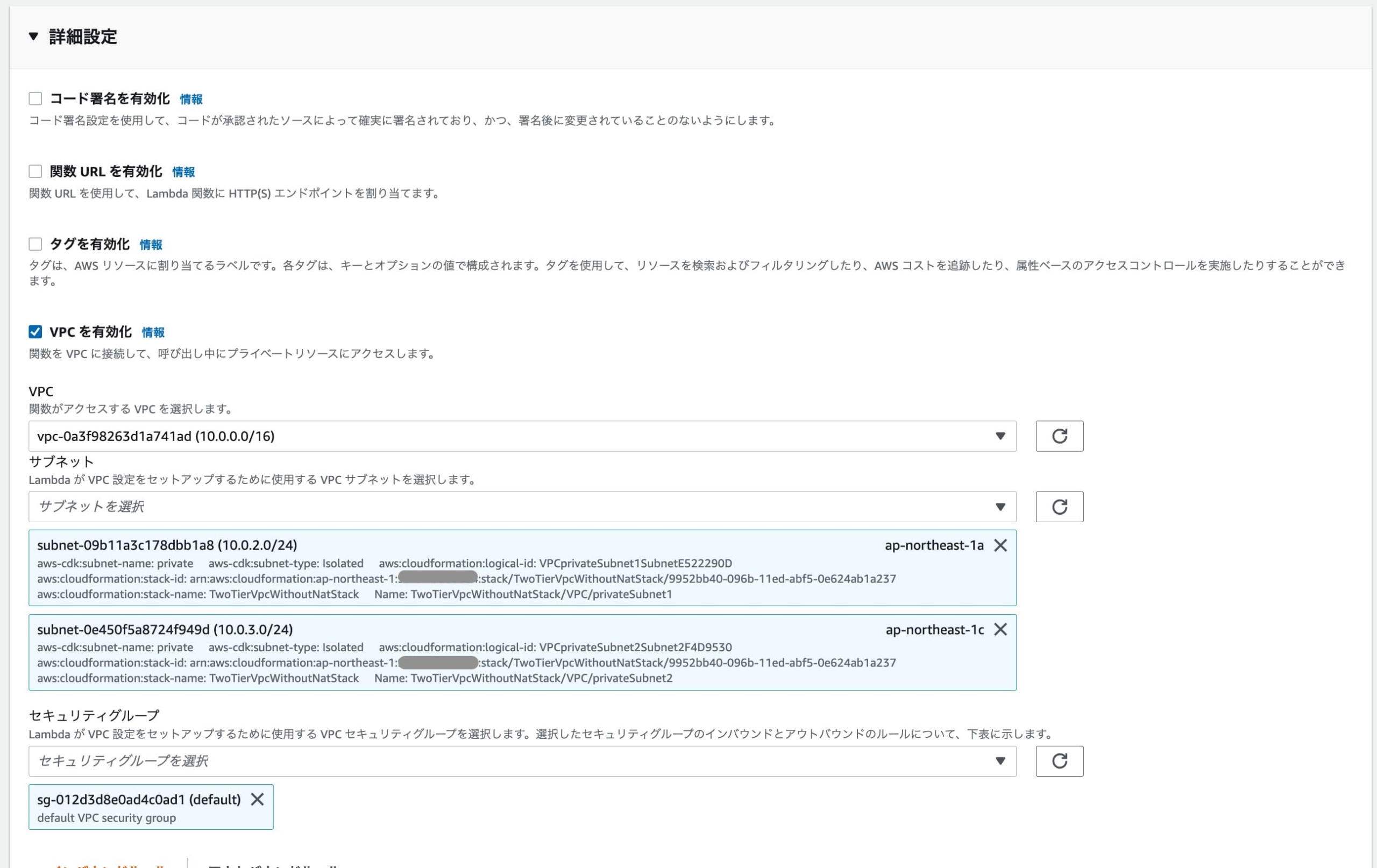
Task: Uncheck VPC を有効化 option
Action: pyautogui.click(x=35, y=332)
